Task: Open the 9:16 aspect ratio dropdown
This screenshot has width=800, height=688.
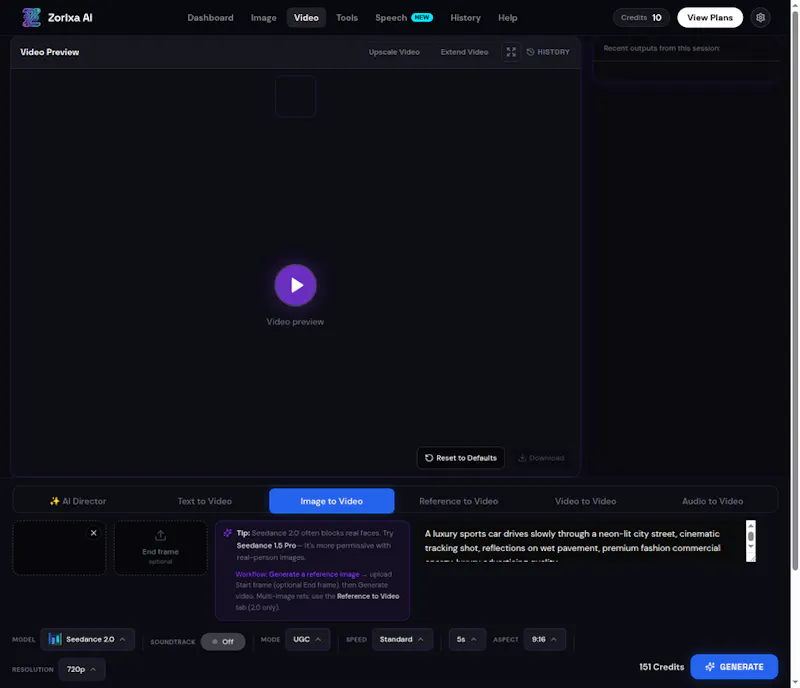Action: click(544, 639)
